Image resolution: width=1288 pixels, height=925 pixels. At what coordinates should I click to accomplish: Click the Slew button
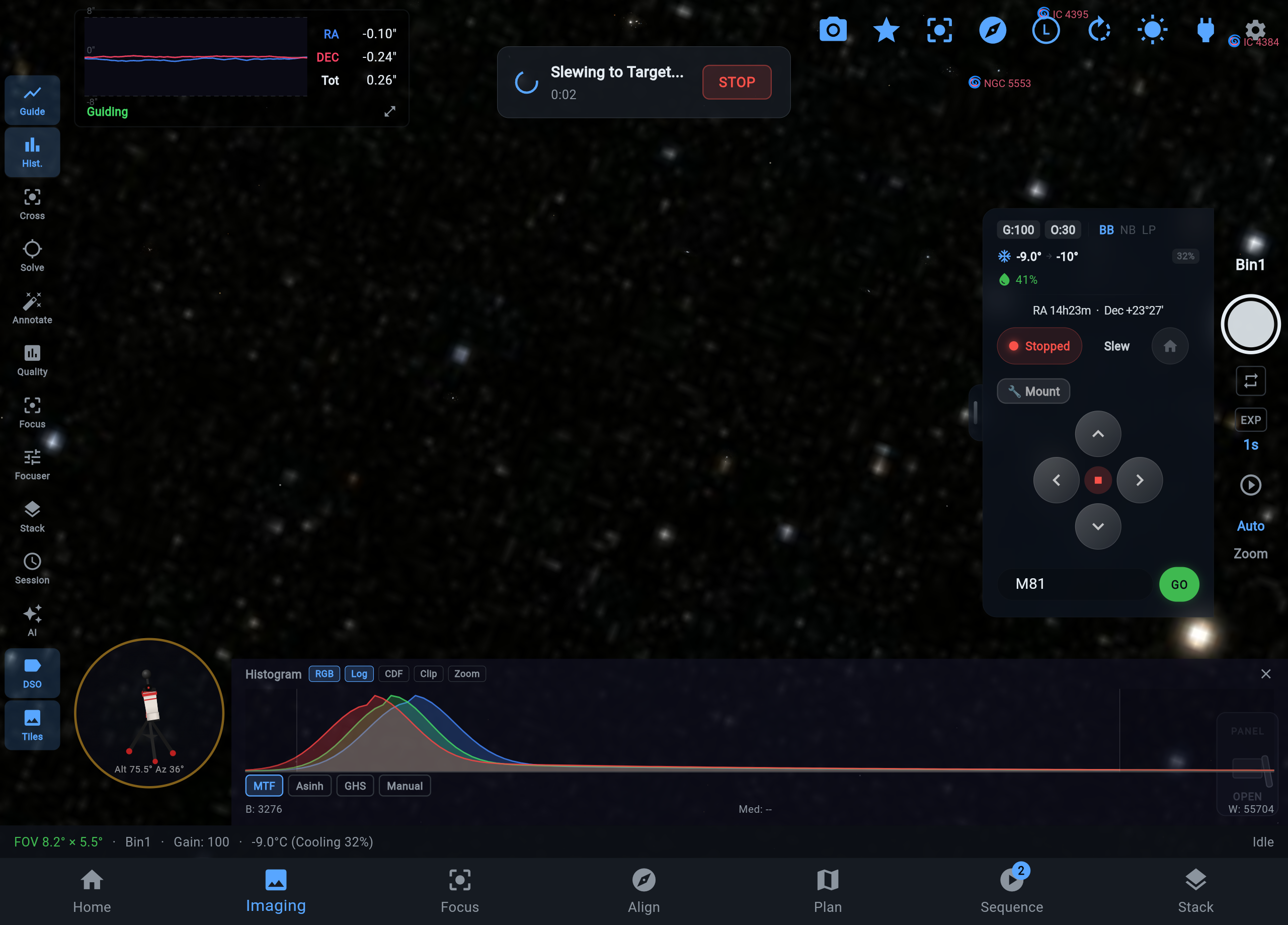[1116, 346]
